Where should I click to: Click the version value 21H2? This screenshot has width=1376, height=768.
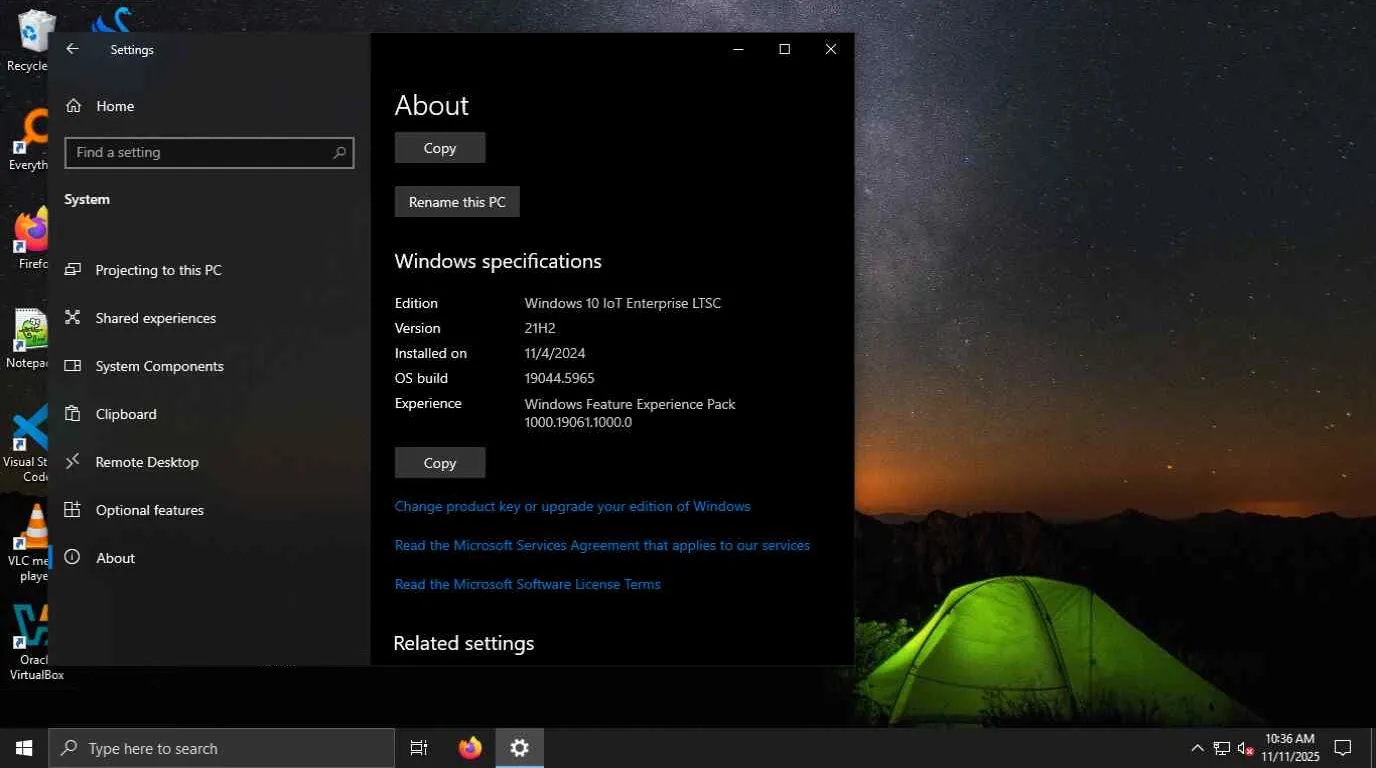click(x=541, y=328)
